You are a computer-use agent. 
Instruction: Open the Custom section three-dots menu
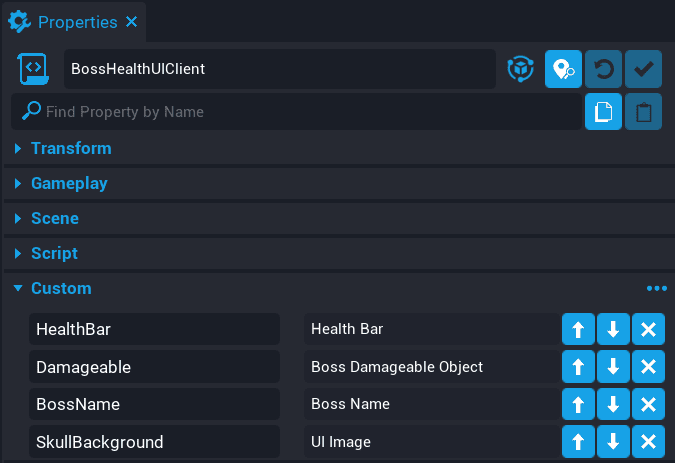pos(656,288)
